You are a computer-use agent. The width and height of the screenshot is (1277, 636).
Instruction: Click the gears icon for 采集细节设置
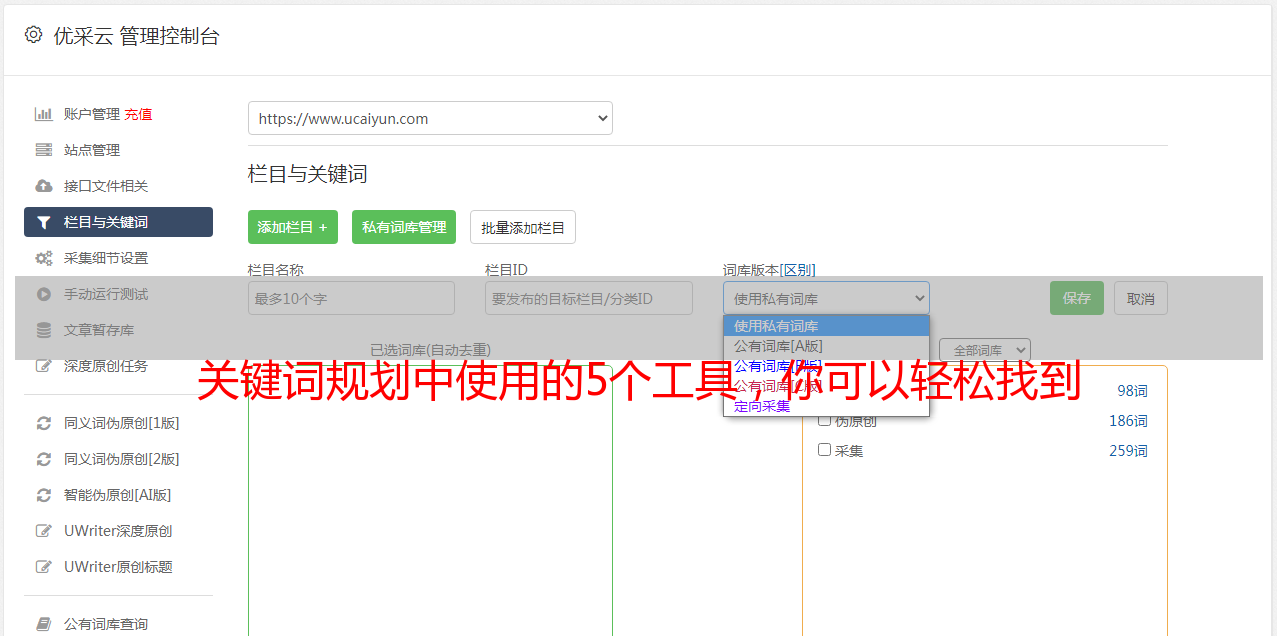[x=44, y=258]
